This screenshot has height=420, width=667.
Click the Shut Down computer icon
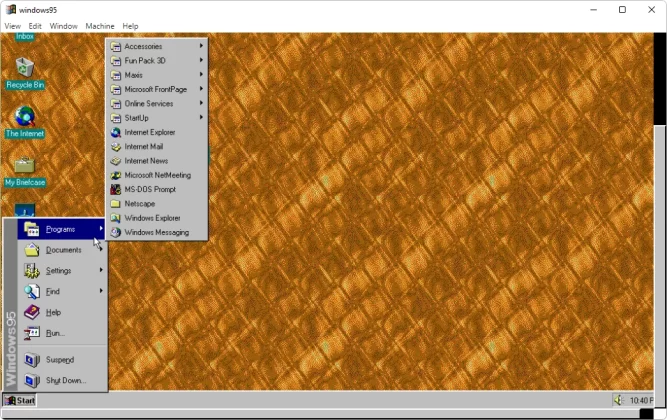pos(32,380)
